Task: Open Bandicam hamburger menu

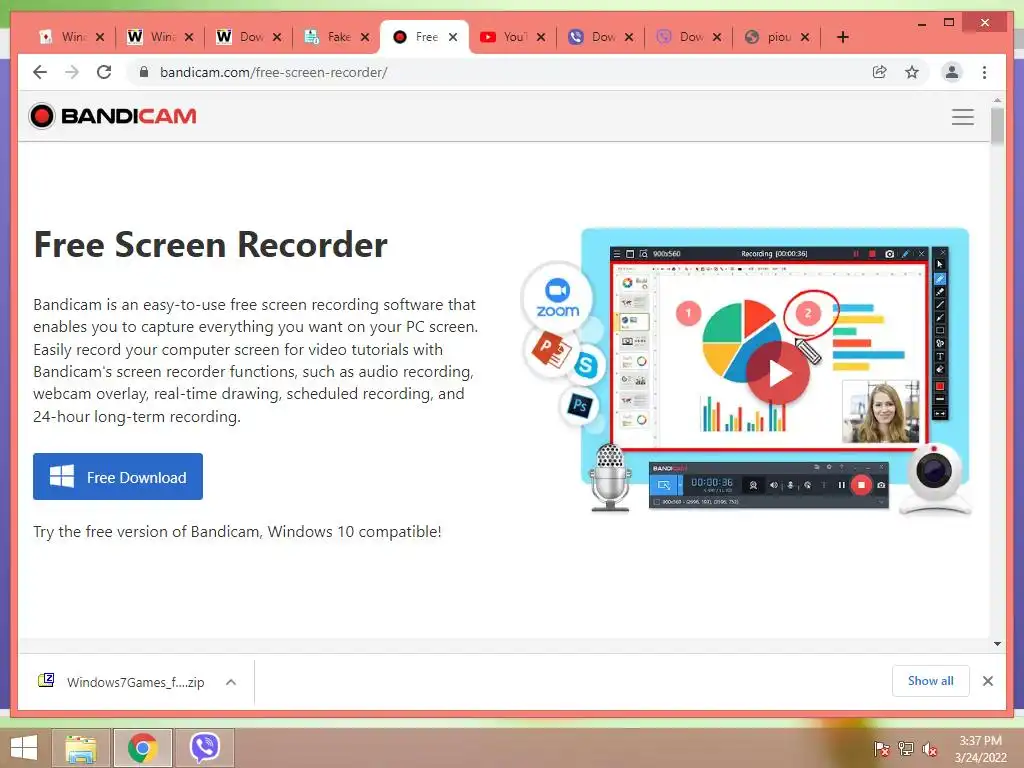Action: (963, 117)
